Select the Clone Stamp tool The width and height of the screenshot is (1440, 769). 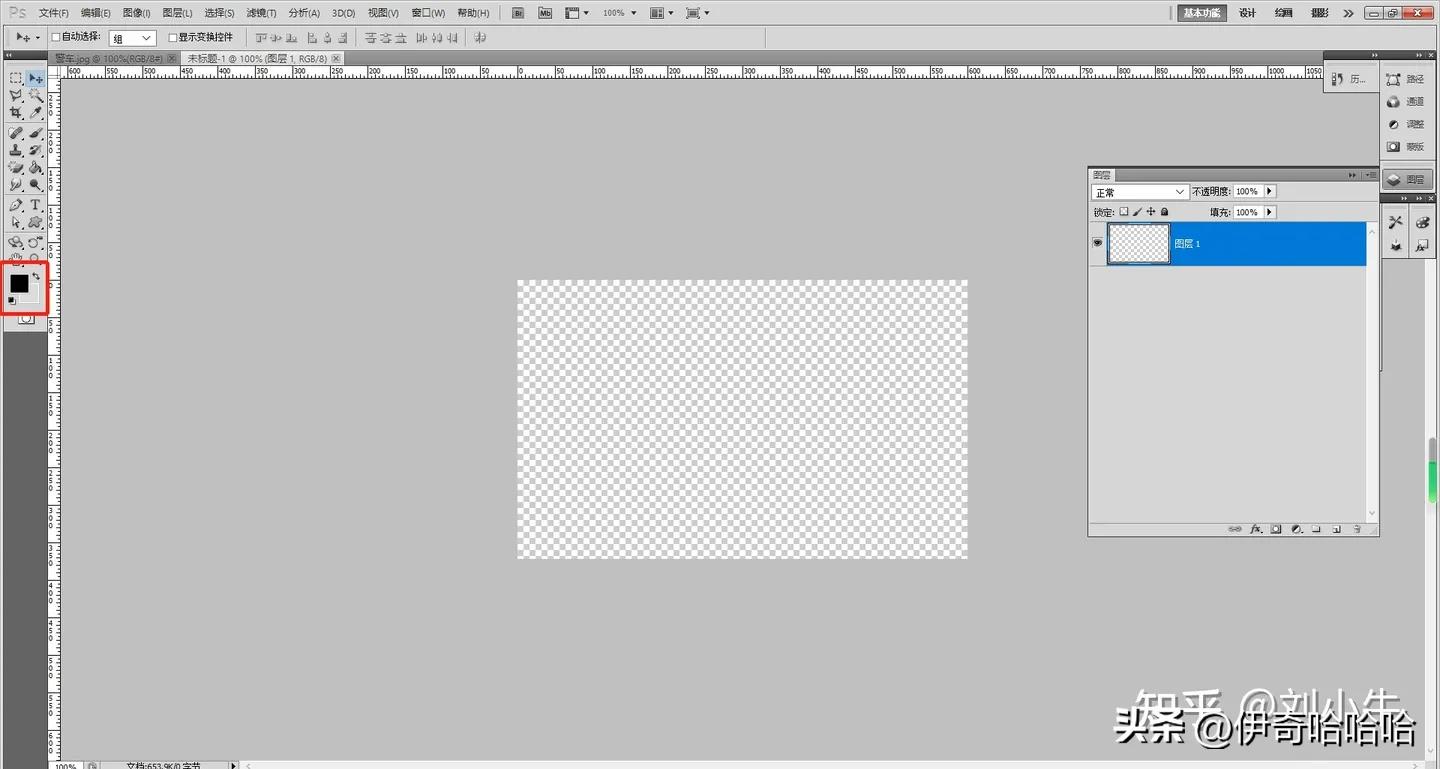(x=16, y=149)
